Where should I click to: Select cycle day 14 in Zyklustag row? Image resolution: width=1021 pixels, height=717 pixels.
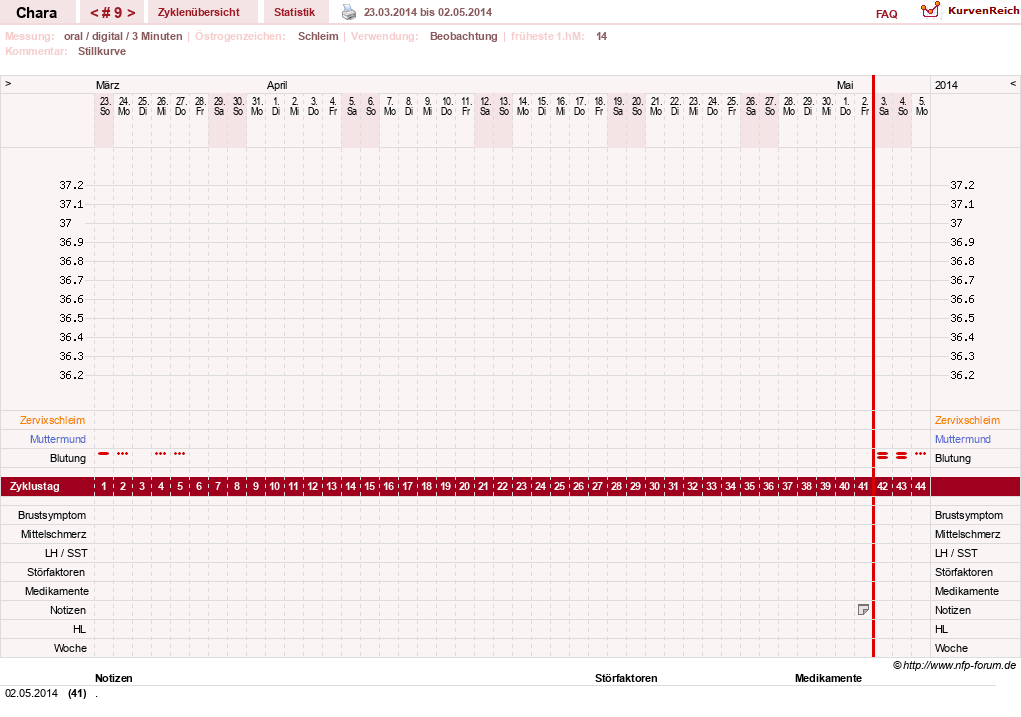[350, 486]
